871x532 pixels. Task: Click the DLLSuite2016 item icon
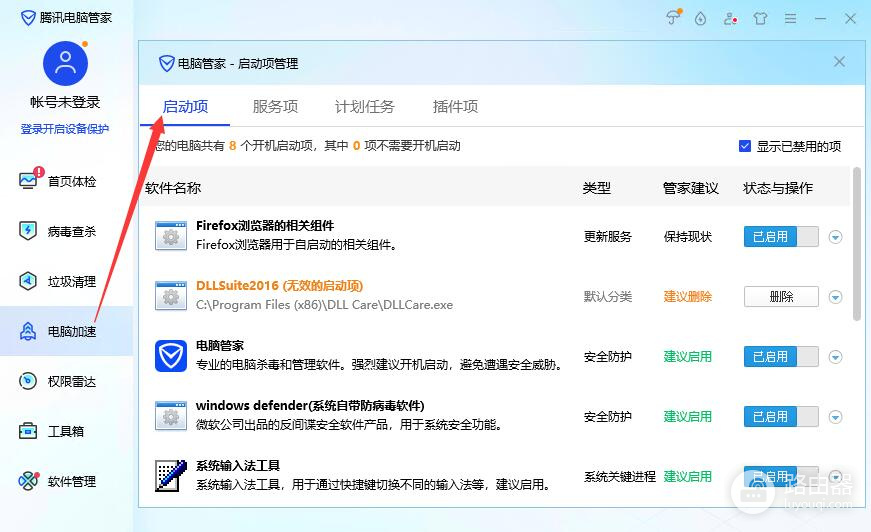(x=171, y=296)
